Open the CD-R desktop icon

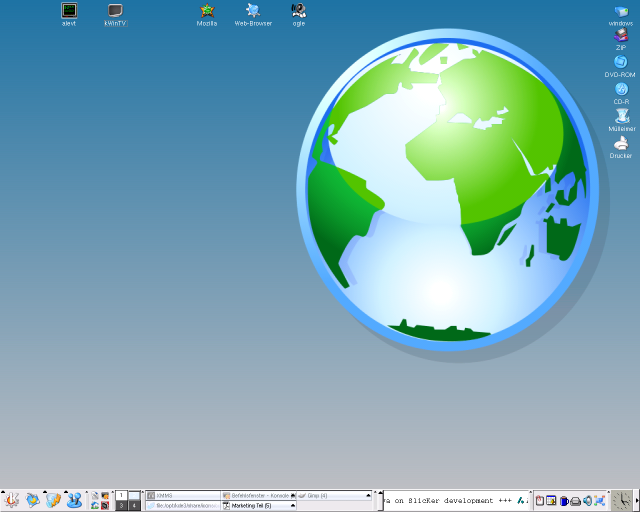click(x=621, y=93)
